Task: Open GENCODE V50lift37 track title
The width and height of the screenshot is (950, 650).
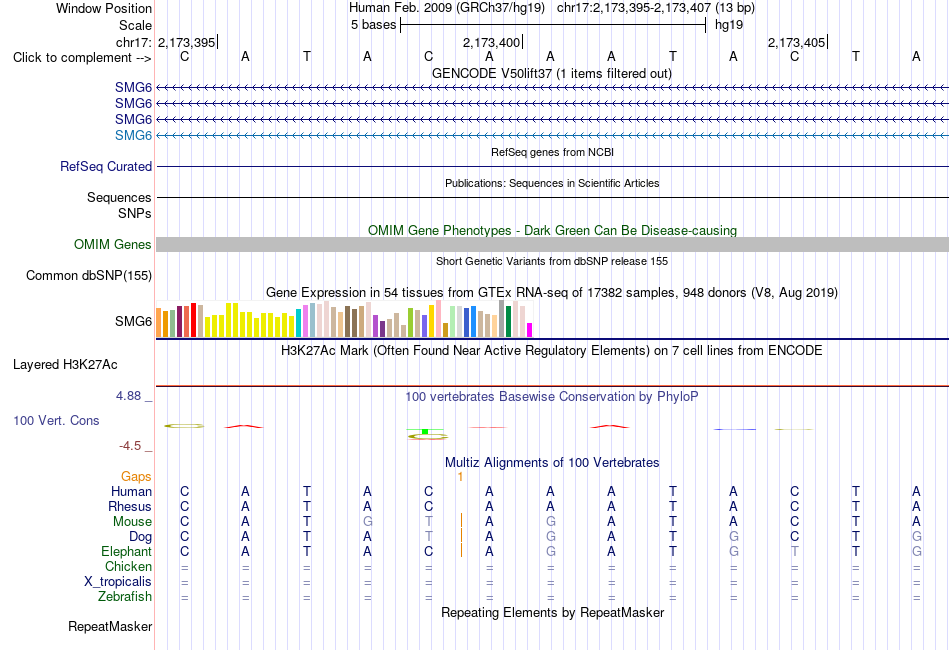Action: [x=552, y=73]
